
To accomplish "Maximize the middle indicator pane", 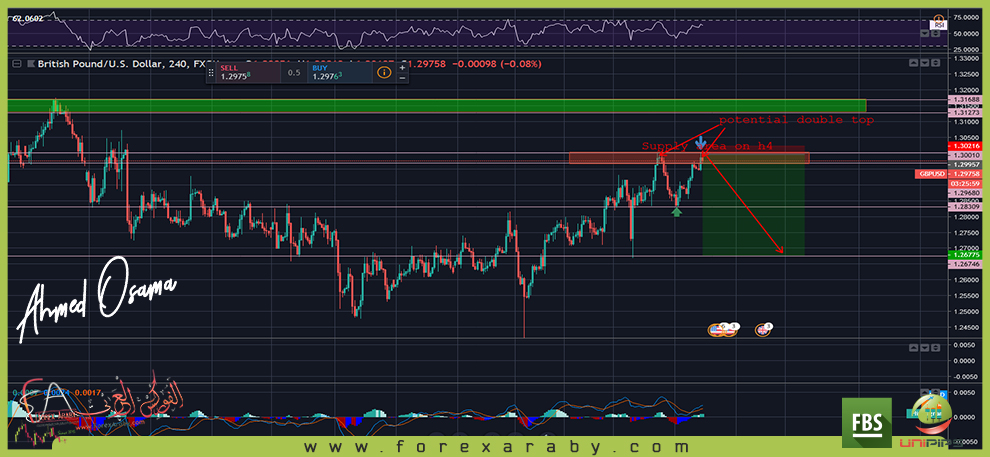I will click(936, 347).
